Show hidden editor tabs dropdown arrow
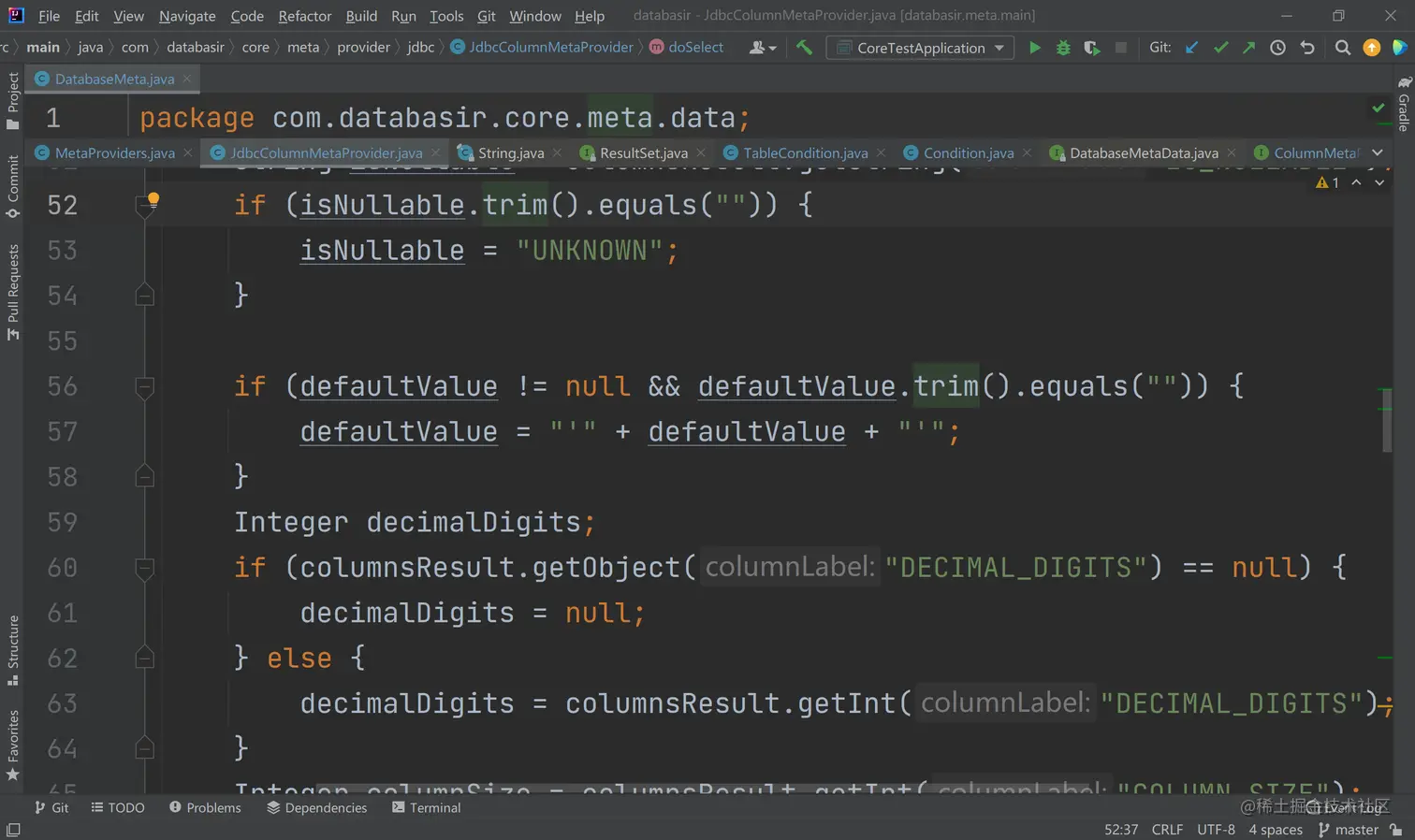1415x840 pixels. pos(1378,152)
